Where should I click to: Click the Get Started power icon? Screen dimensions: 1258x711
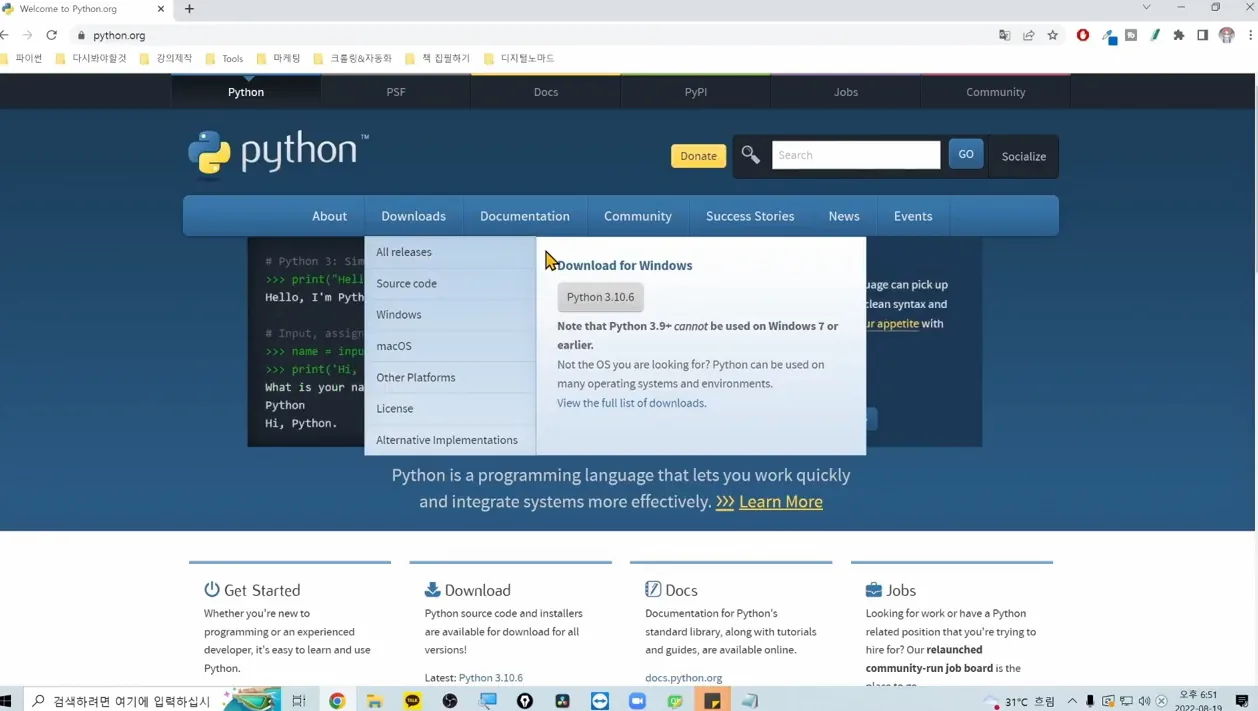(212, 589)
